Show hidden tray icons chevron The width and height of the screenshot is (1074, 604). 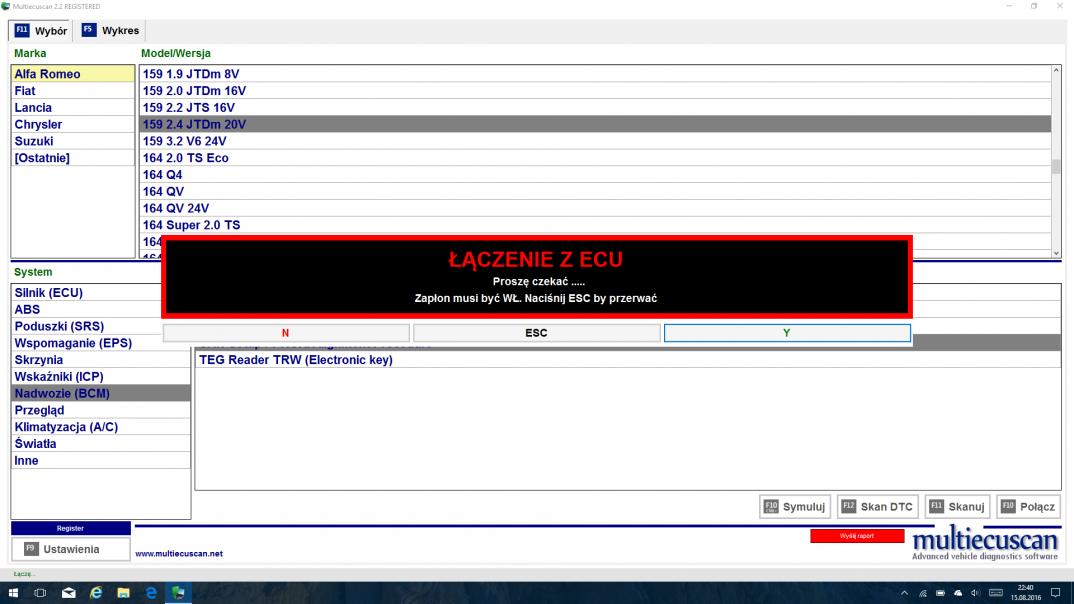click(x=904, y=593)
